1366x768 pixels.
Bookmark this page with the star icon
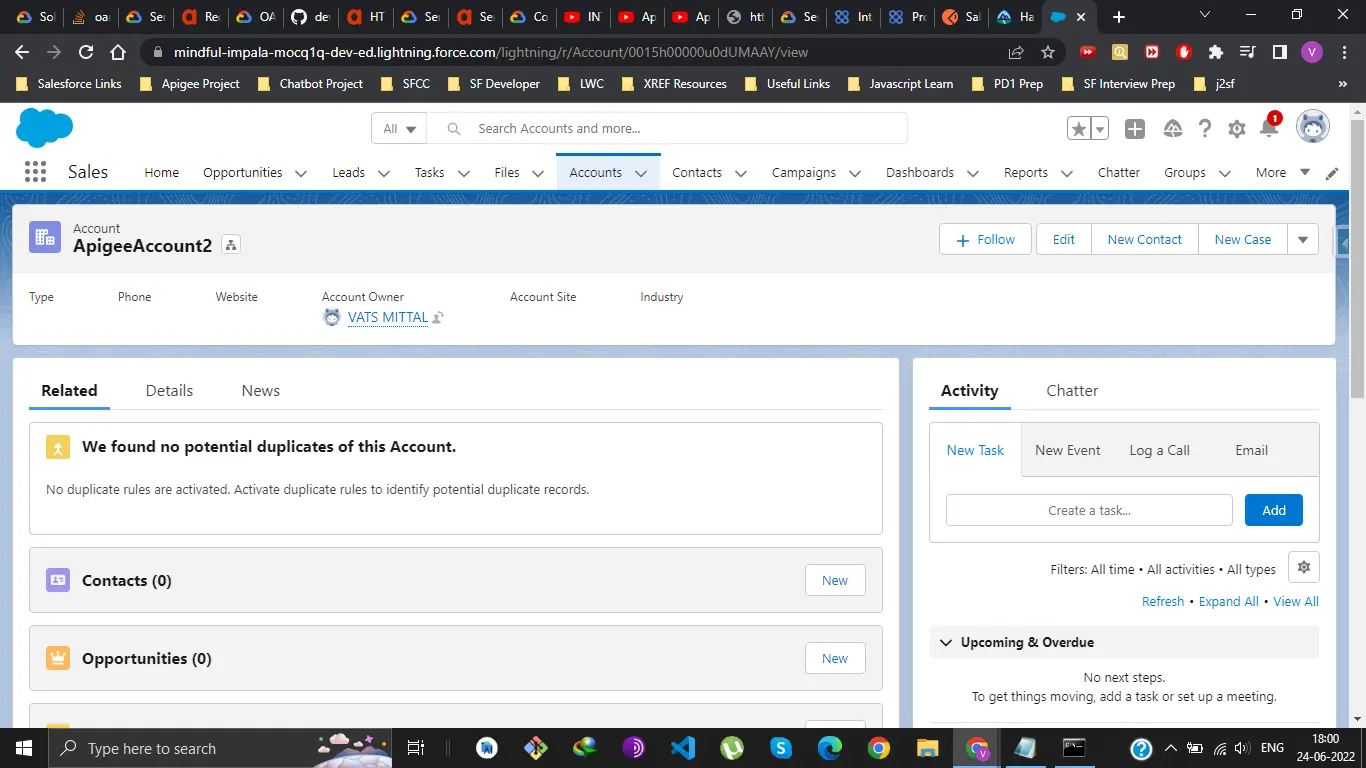pyautogui.click(x=1048, y=52)
